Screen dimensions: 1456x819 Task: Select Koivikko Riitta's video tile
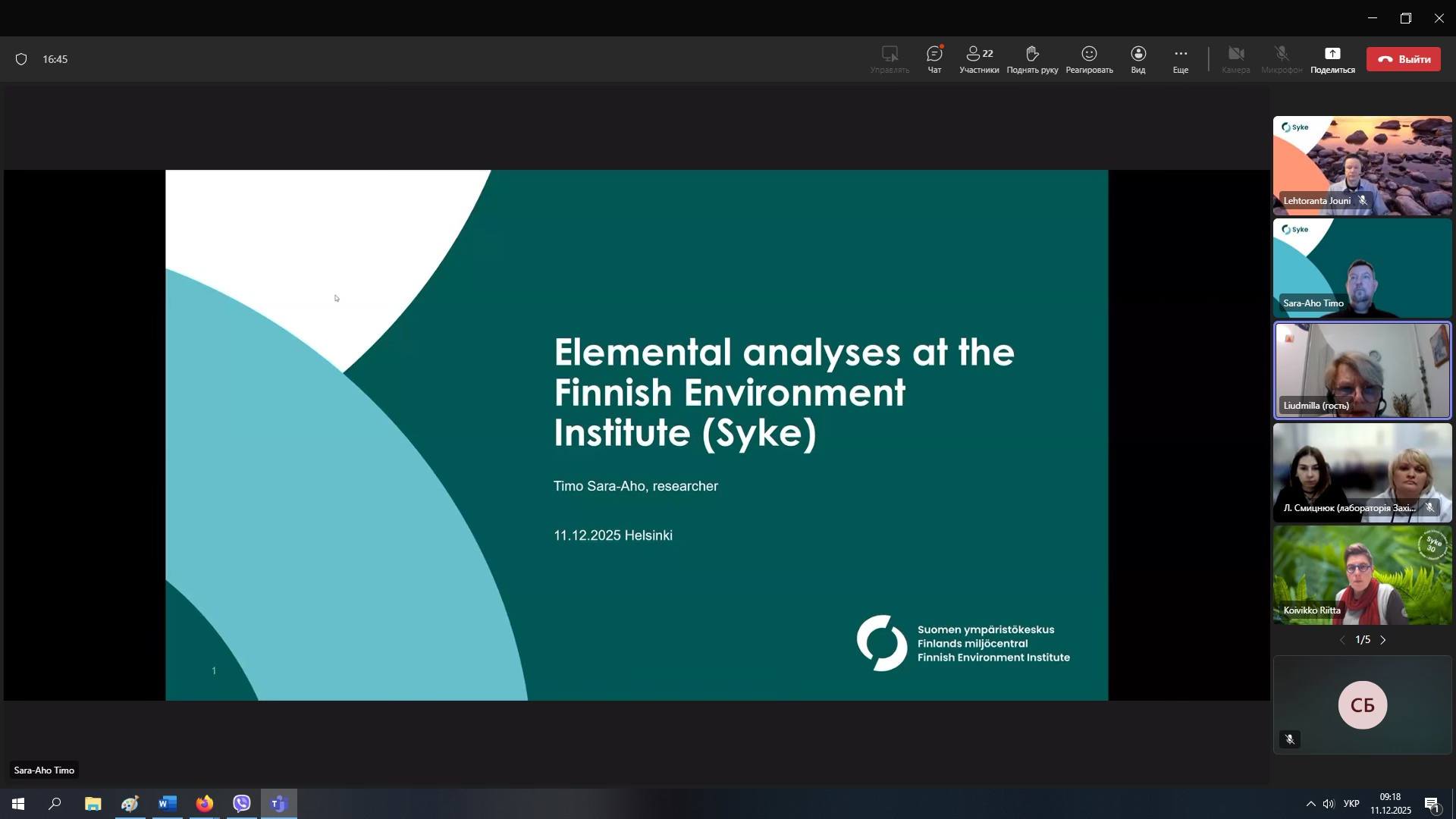(x=1362, y=575)
